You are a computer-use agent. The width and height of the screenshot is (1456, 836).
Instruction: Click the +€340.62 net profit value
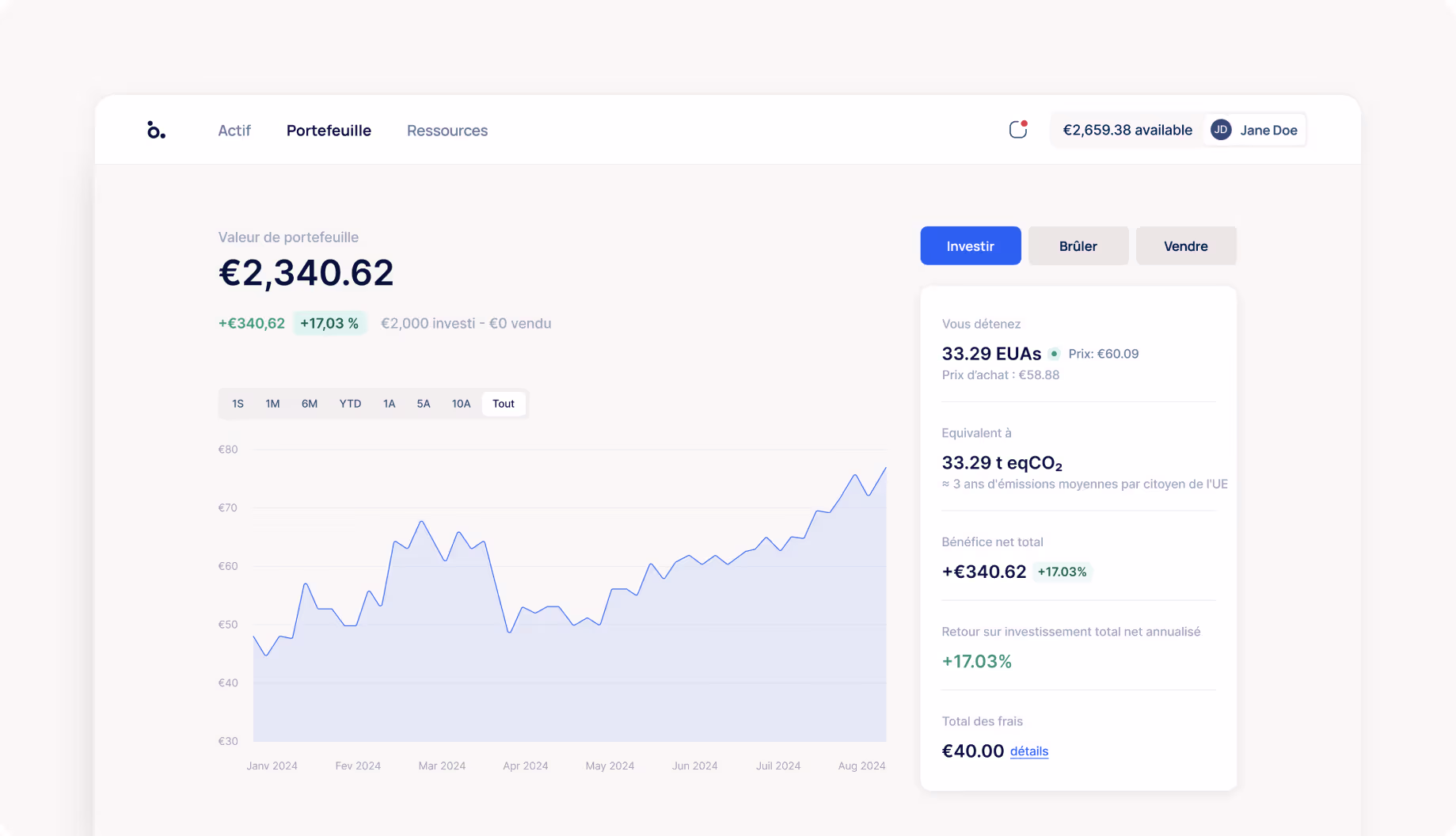click(x=984, y=572)
